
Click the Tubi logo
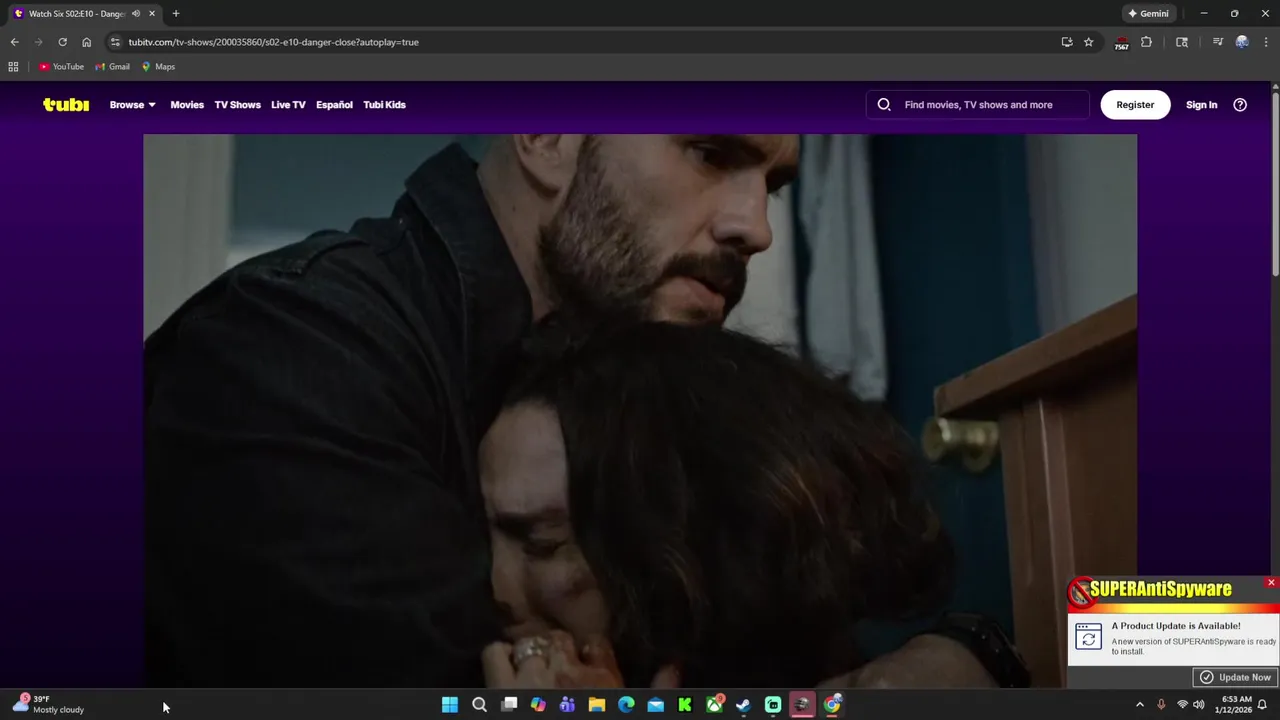[66, 105]
